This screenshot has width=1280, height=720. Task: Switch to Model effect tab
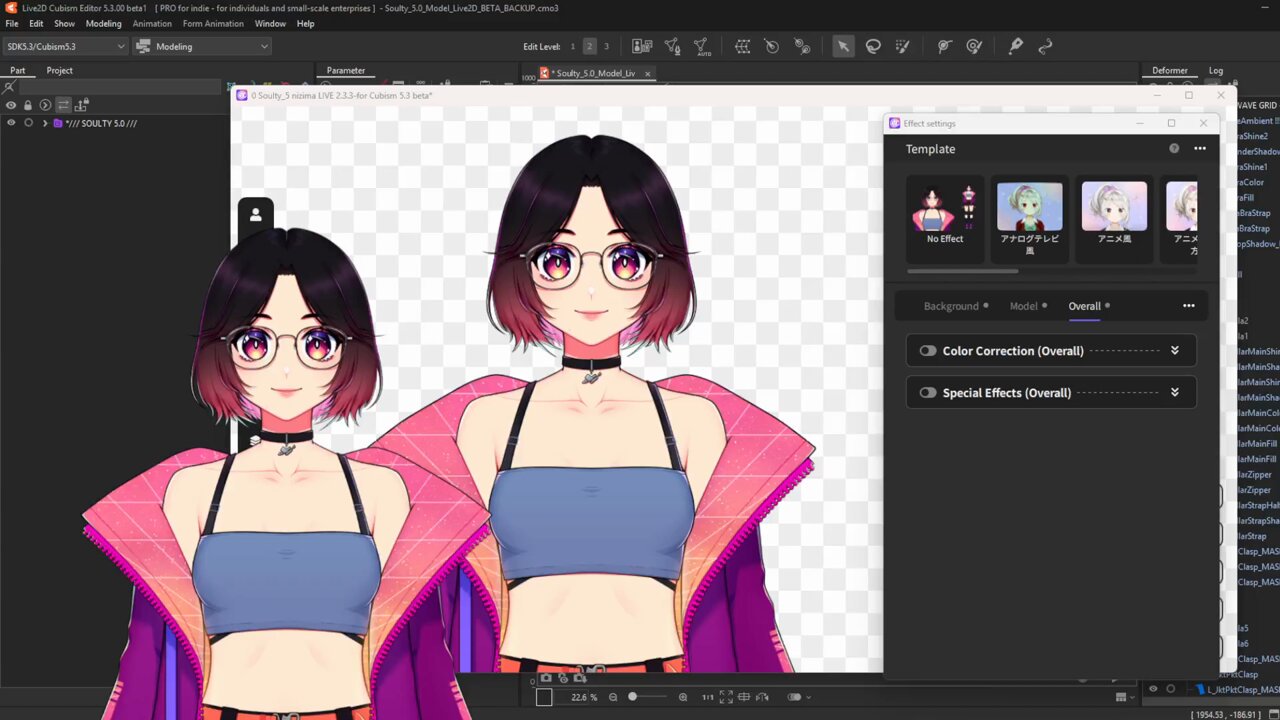(1023, 306)
